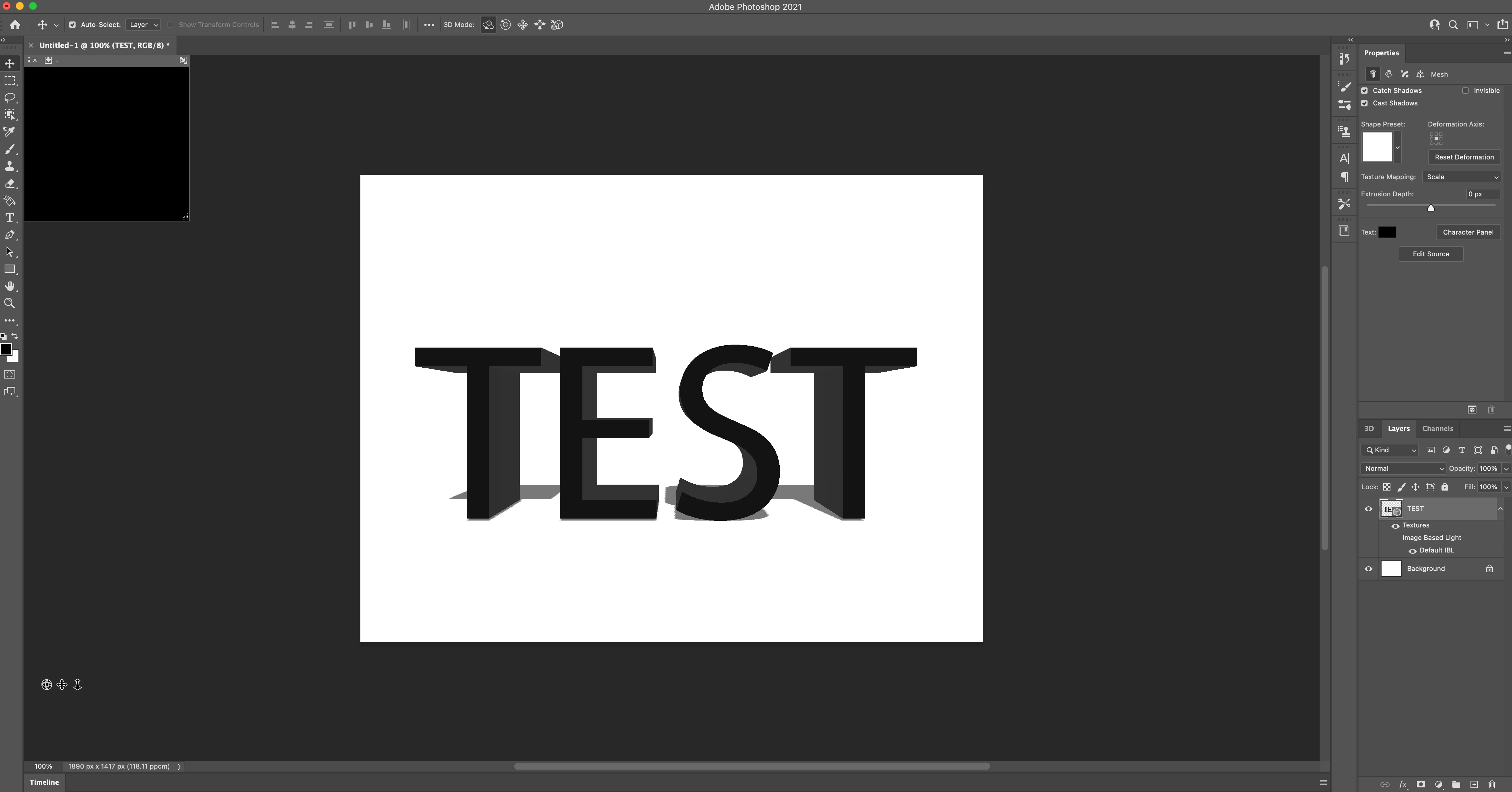Enable the Invisible checkbox
Viewport: 1512px width, 792px height.
pyautogui.click(x=1466, y=90)
